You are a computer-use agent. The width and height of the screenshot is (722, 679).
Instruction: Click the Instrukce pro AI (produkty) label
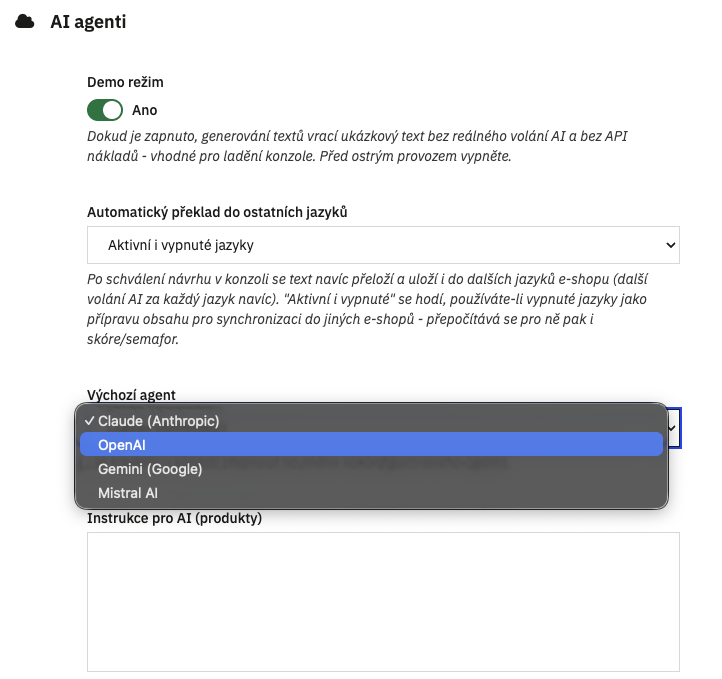(175, 518)
